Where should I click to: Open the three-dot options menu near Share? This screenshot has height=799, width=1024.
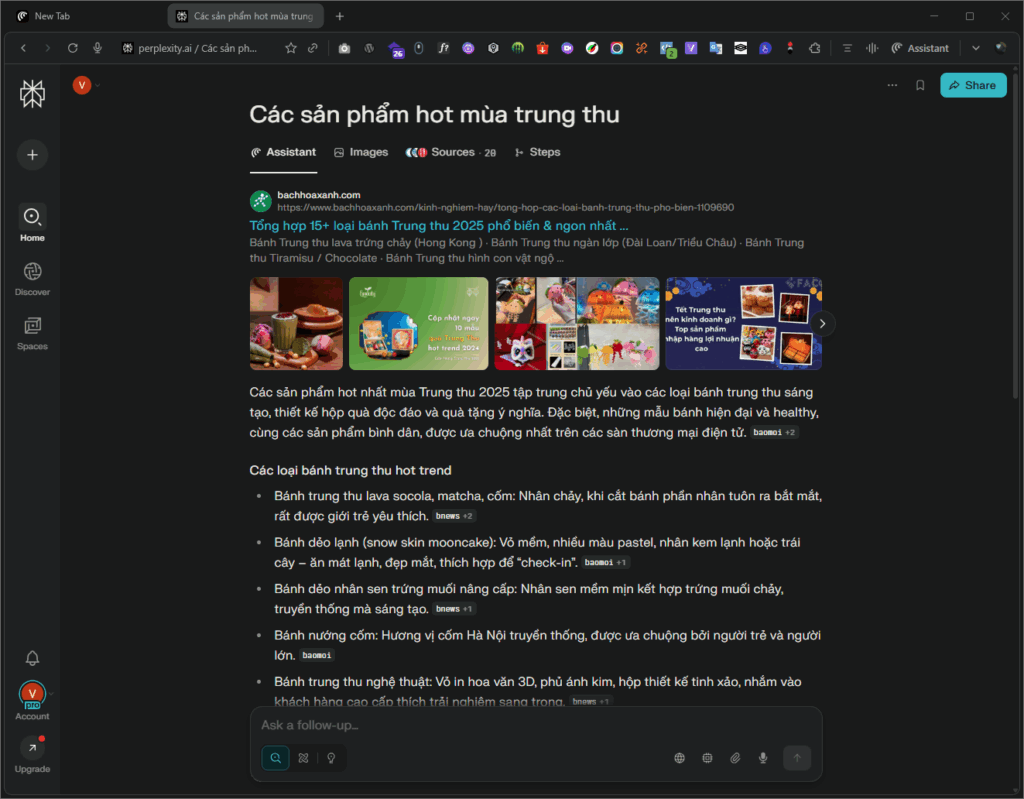coord(892,85)
